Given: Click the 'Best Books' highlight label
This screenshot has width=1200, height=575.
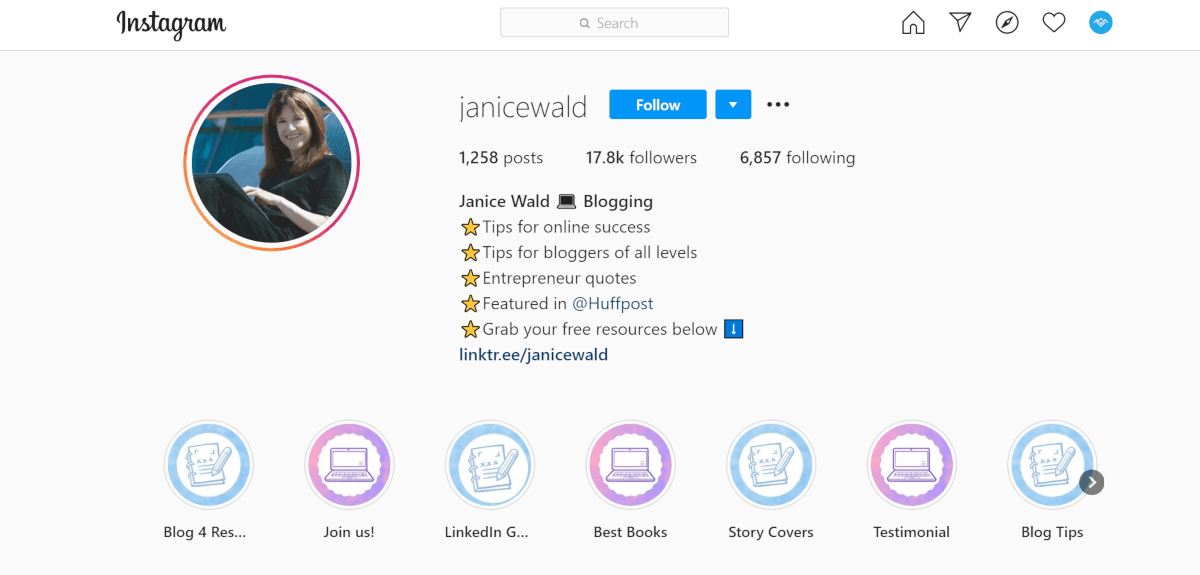Looking at the screenshot, I should coord(630,532).
